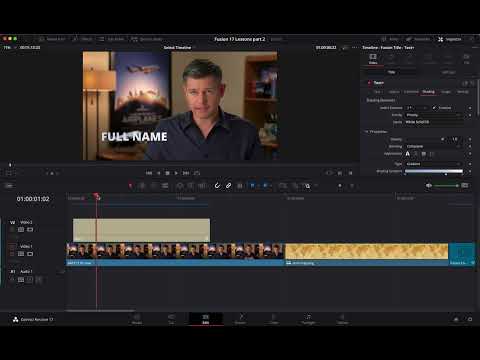Add a flag with the Flag button

pyautogui.click(x=252, y=186)
